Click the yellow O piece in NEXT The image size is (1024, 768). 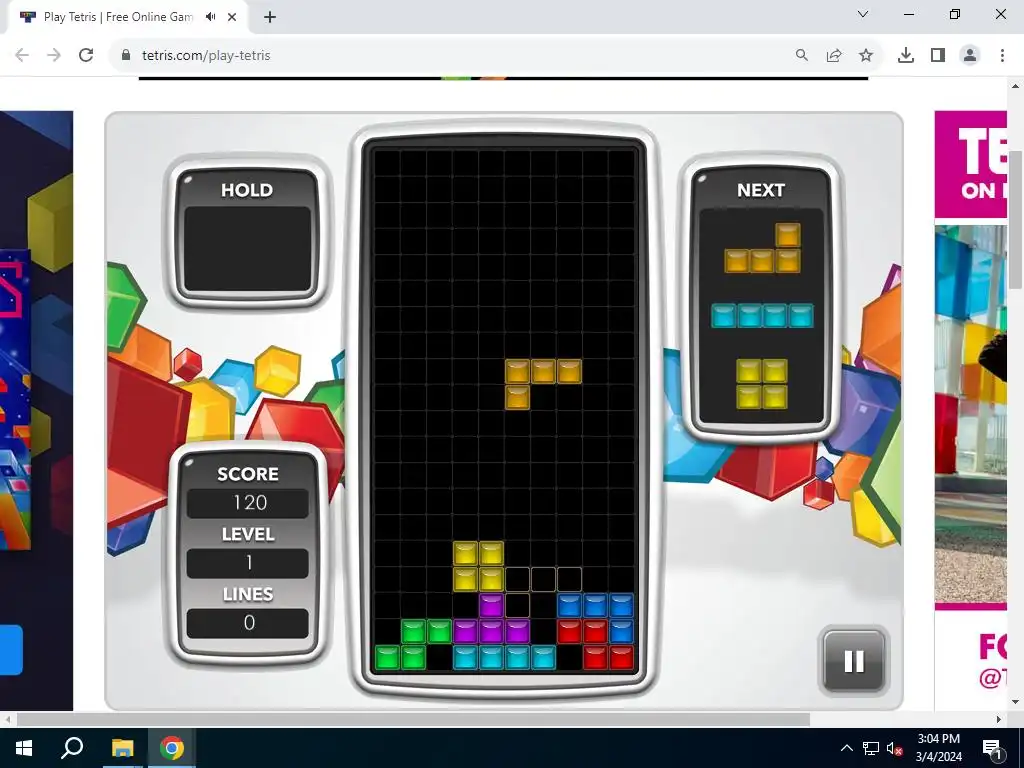tap(762, 384)
